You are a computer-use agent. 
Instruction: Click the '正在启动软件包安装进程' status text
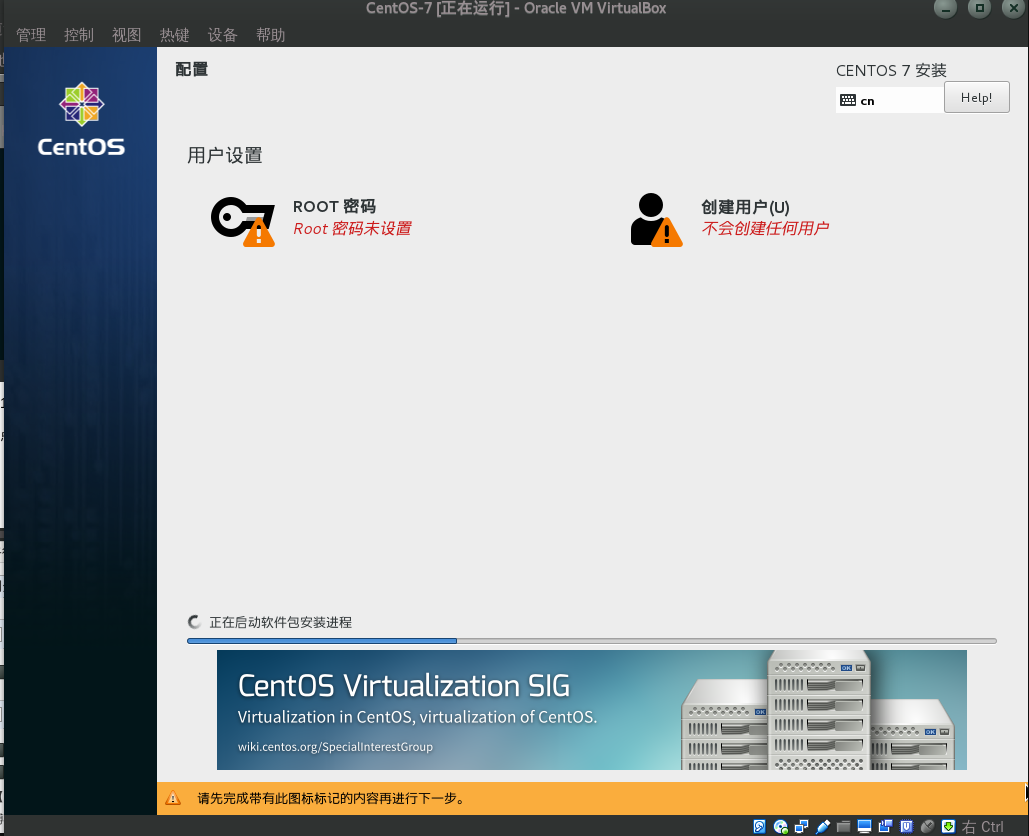point(281,622)
